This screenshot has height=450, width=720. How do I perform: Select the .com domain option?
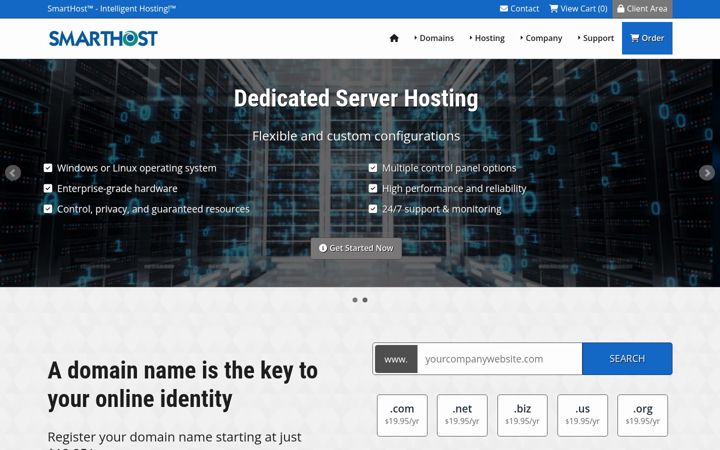point(402,415)
